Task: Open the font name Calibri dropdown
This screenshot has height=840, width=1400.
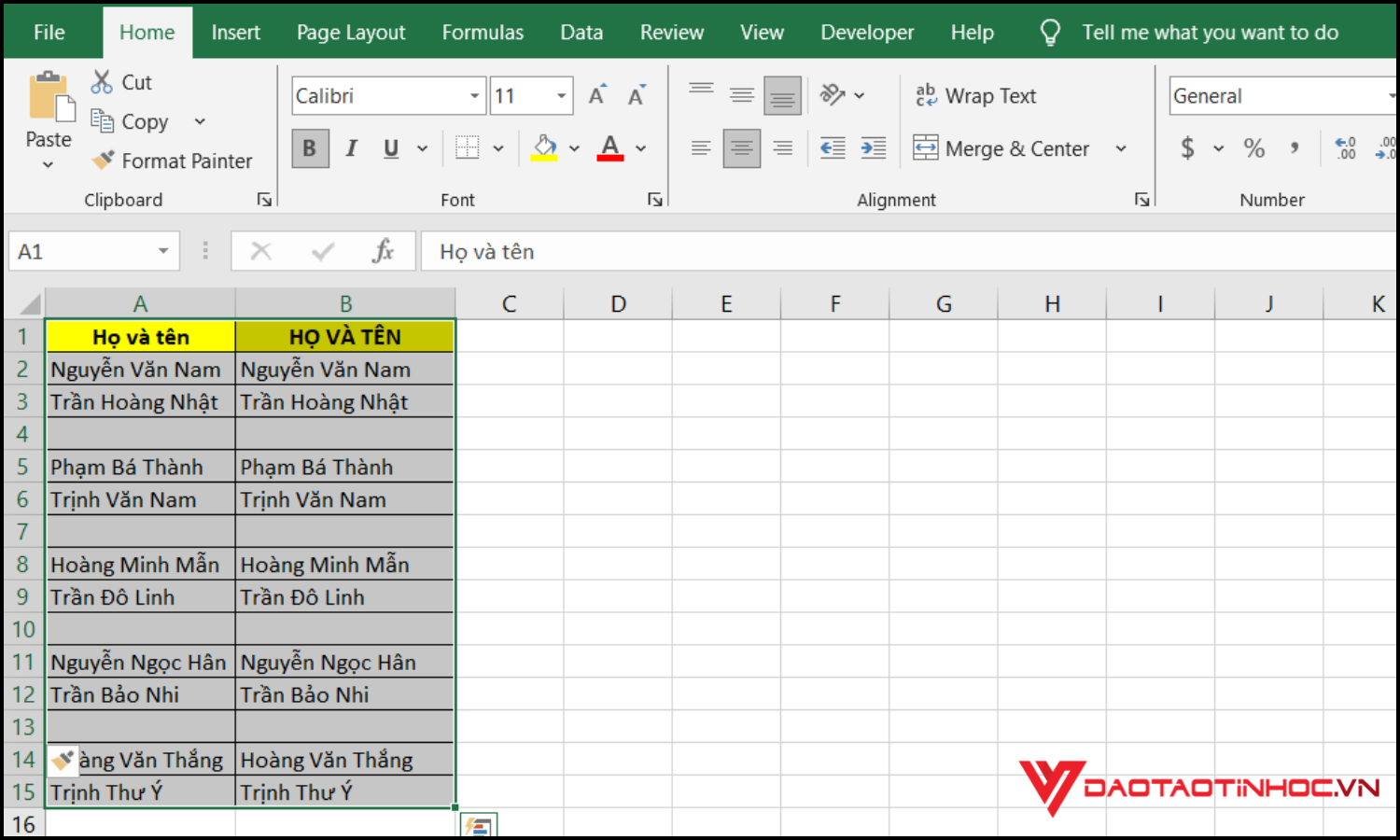Action: (x=474, y=96)
